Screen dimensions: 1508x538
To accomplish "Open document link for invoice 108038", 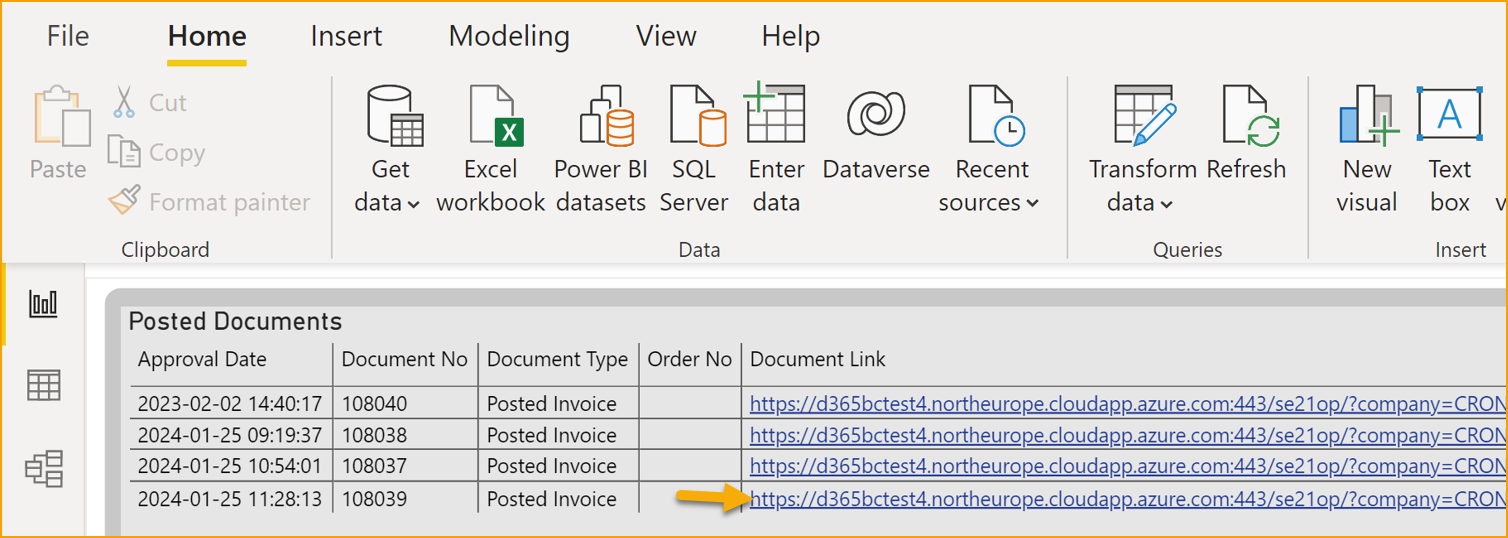I will click(x=1128, y=435).
